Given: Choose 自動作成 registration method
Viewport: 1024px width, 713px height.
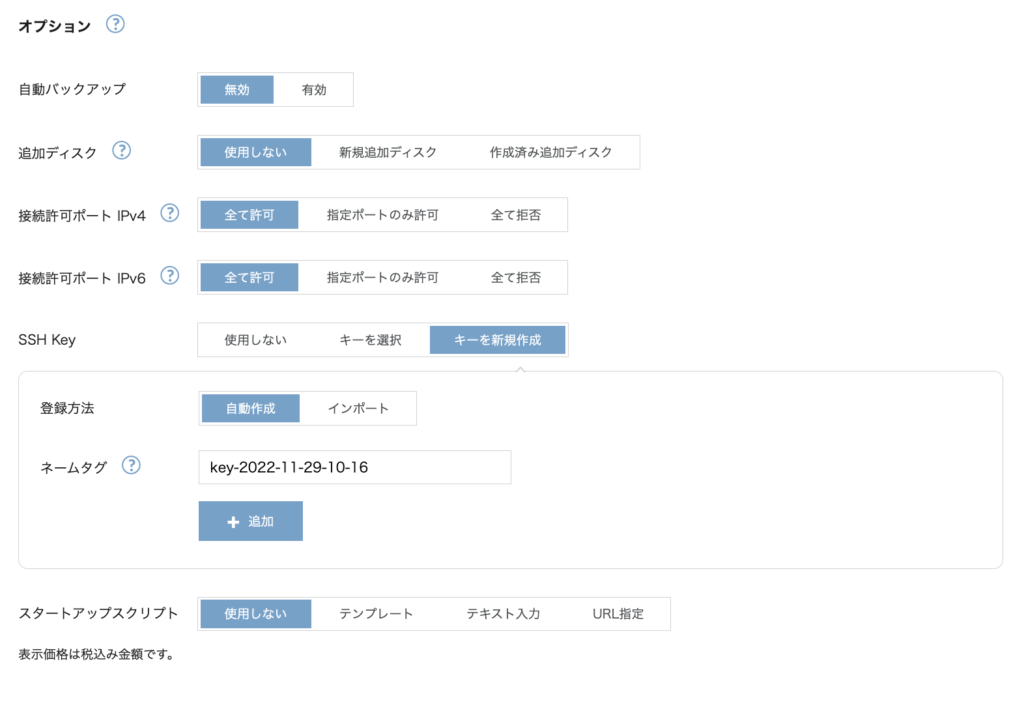Looking at the screenshot, I should [x=250, y=409].
